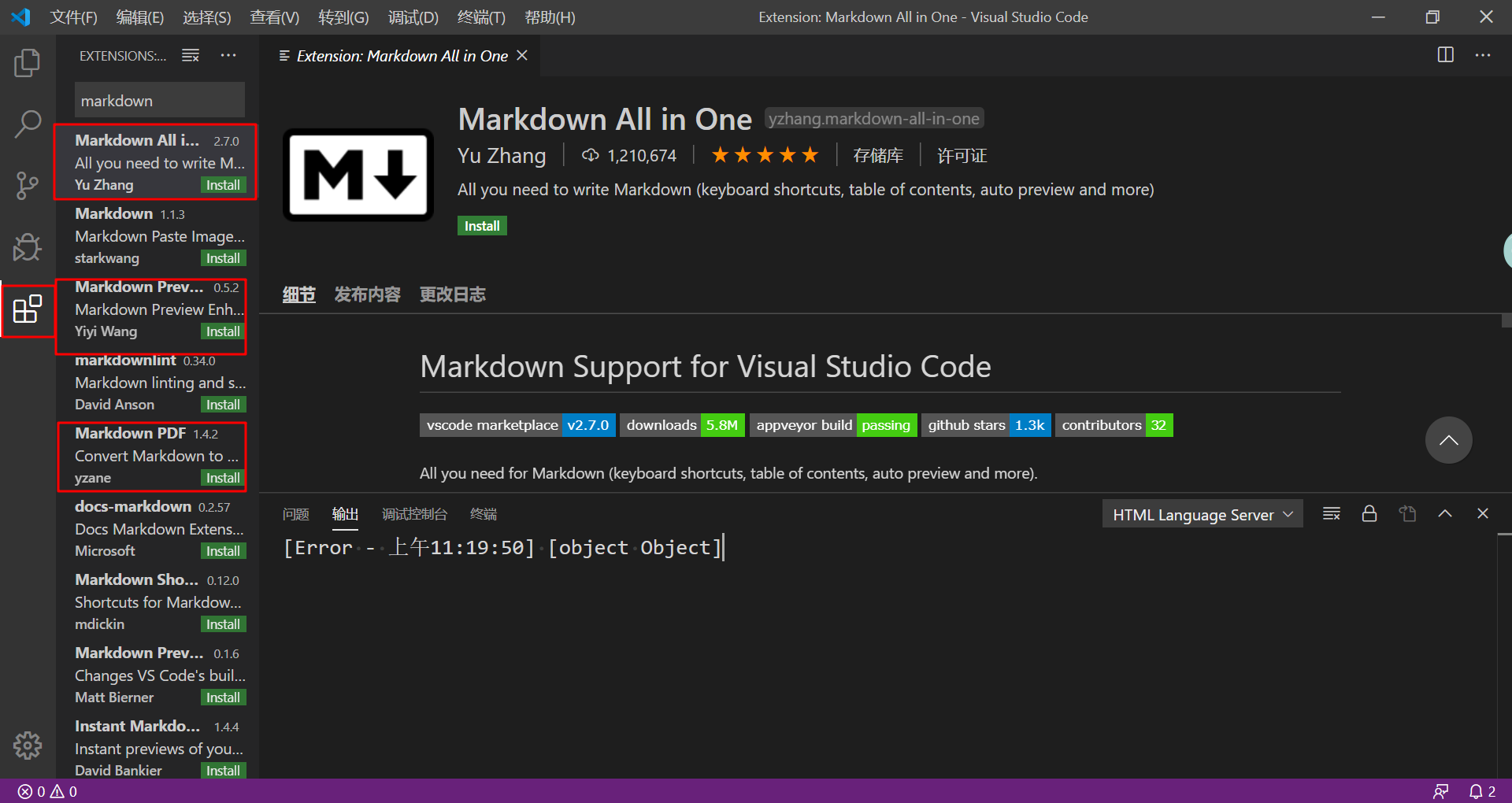
Task: Switch to the 更改日志 changelog tab
Action: point(452,294)
